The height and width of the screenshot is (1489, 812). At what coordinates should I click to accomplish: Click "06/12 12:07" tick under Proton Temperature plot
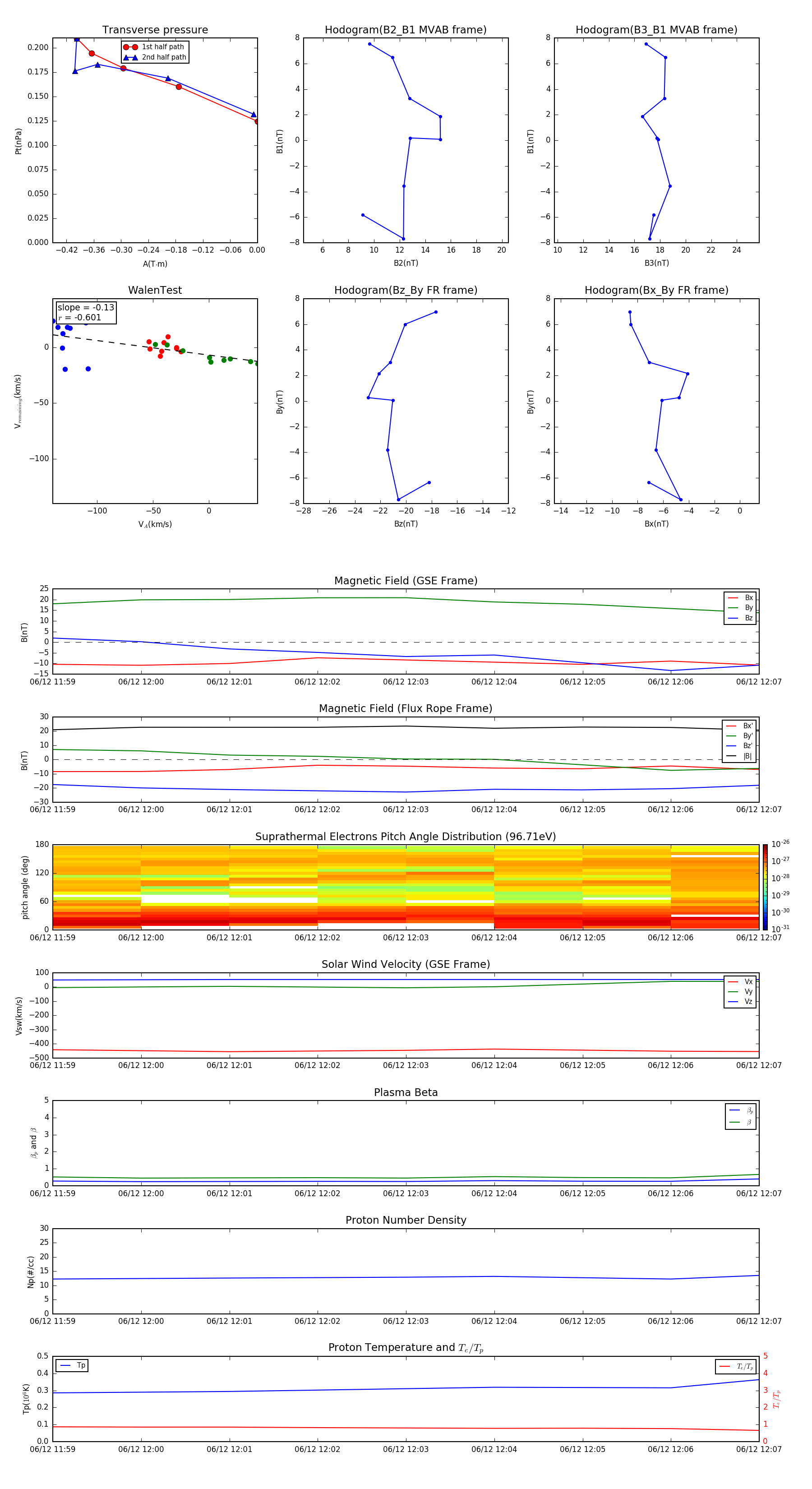(759, 1449)
